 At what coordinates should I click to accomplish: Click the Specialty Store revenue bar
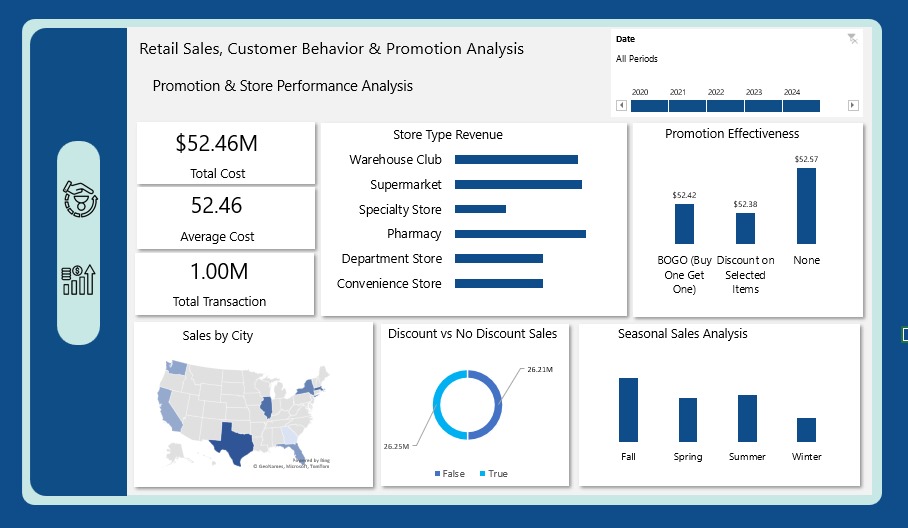point(480,209)
